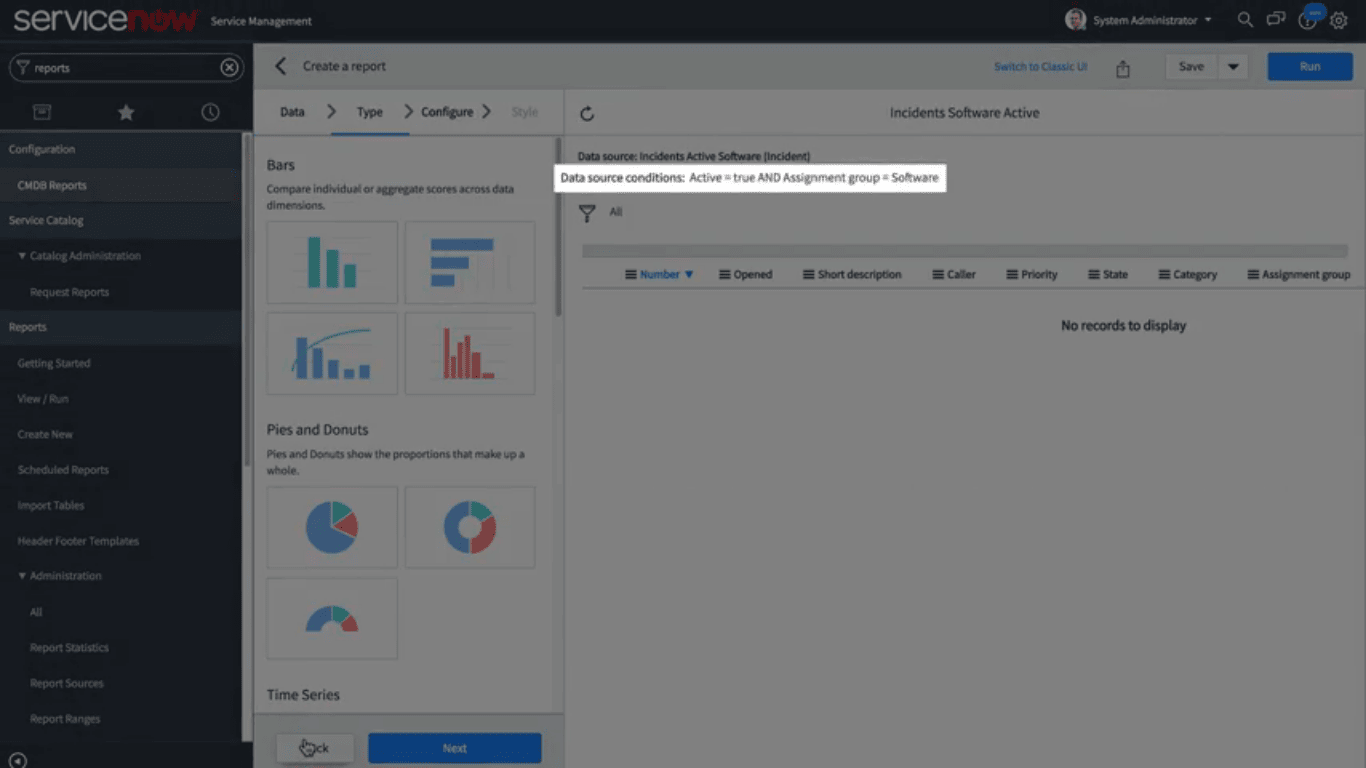
Task: Click the share report icon
Action: (1123, 68)
